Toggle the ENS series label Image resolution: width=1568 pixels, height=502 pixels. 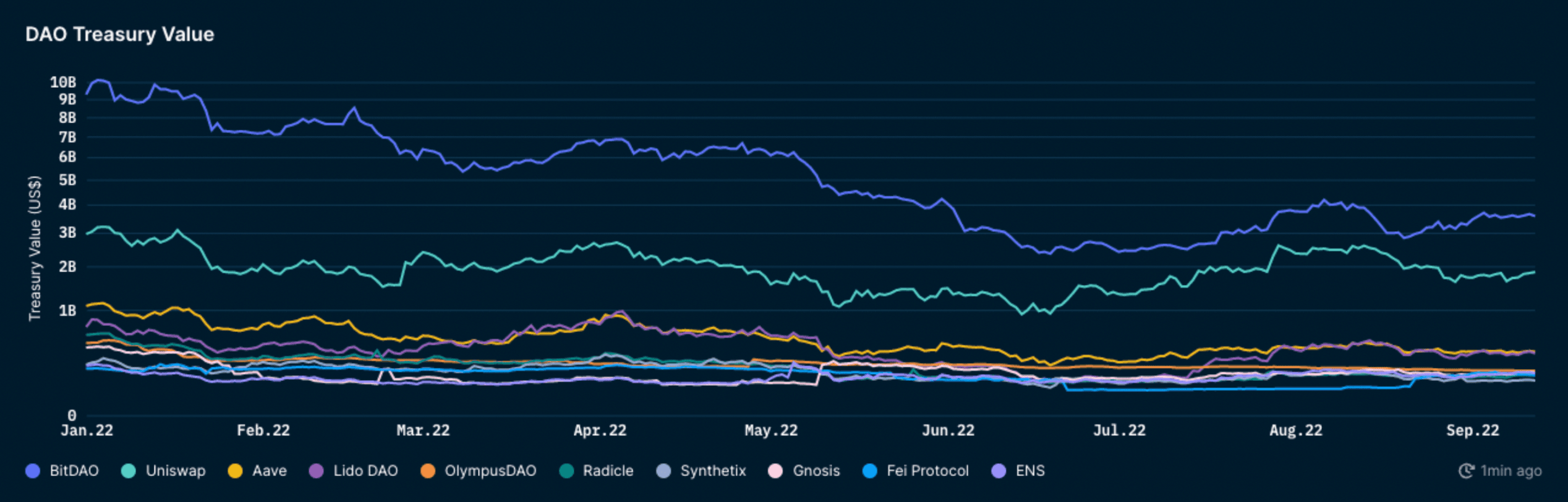1030,471
